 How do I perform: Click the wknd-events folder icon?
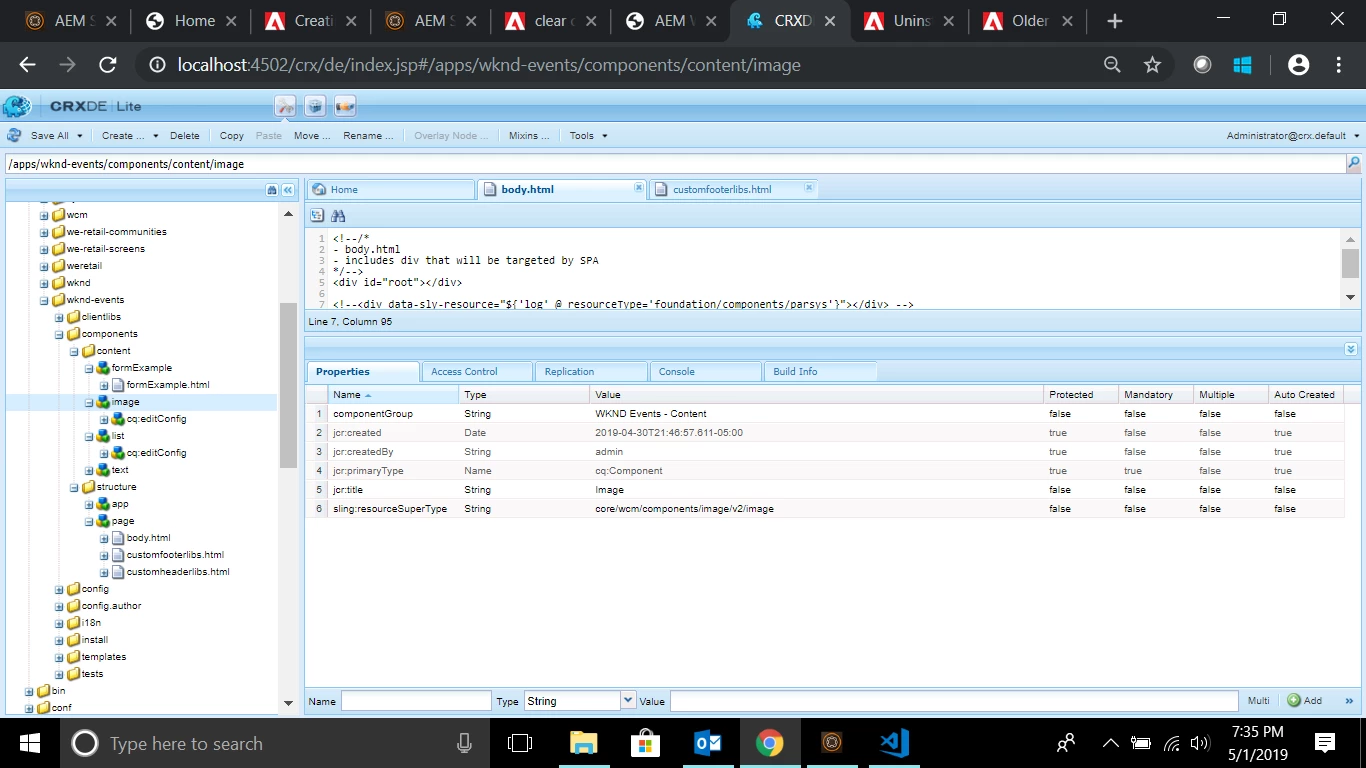58,300
